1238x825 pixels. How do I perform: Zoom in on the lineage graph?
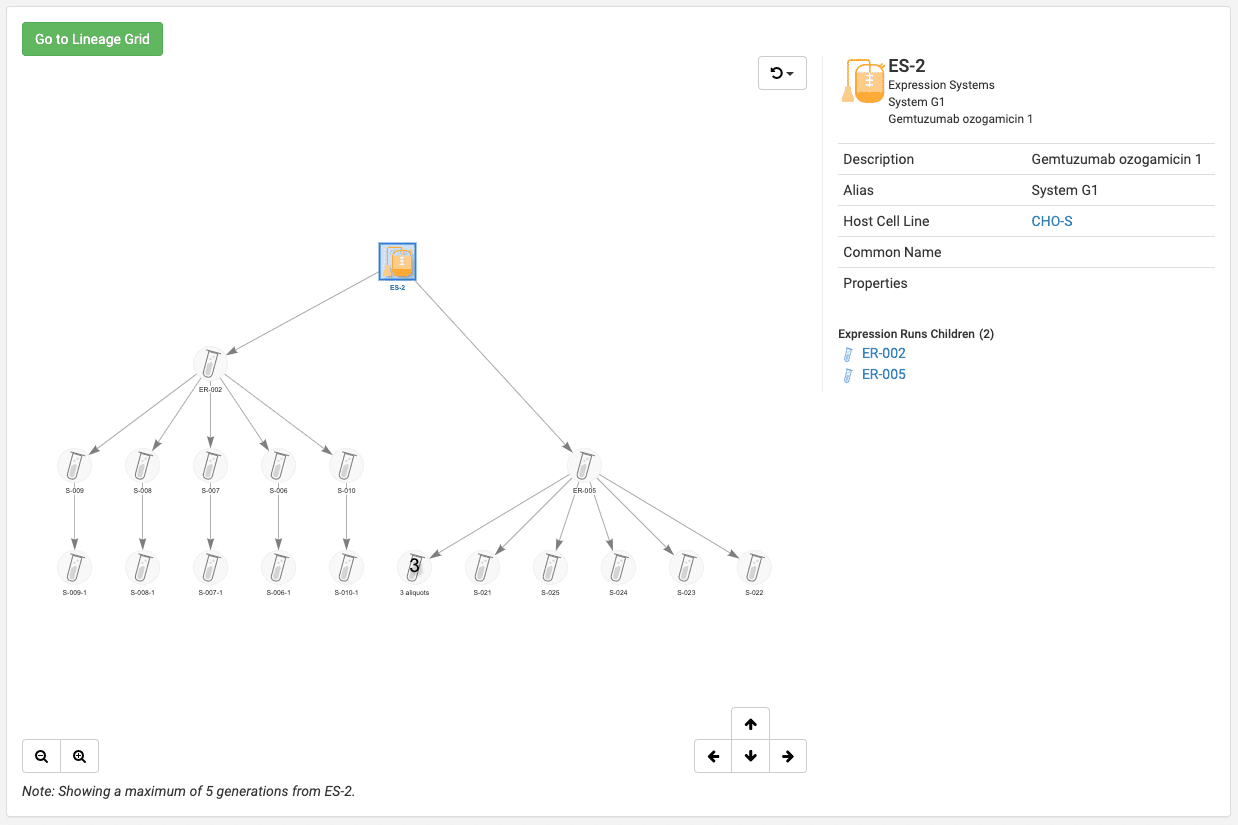pyautogui.click(x=79, y=757)
